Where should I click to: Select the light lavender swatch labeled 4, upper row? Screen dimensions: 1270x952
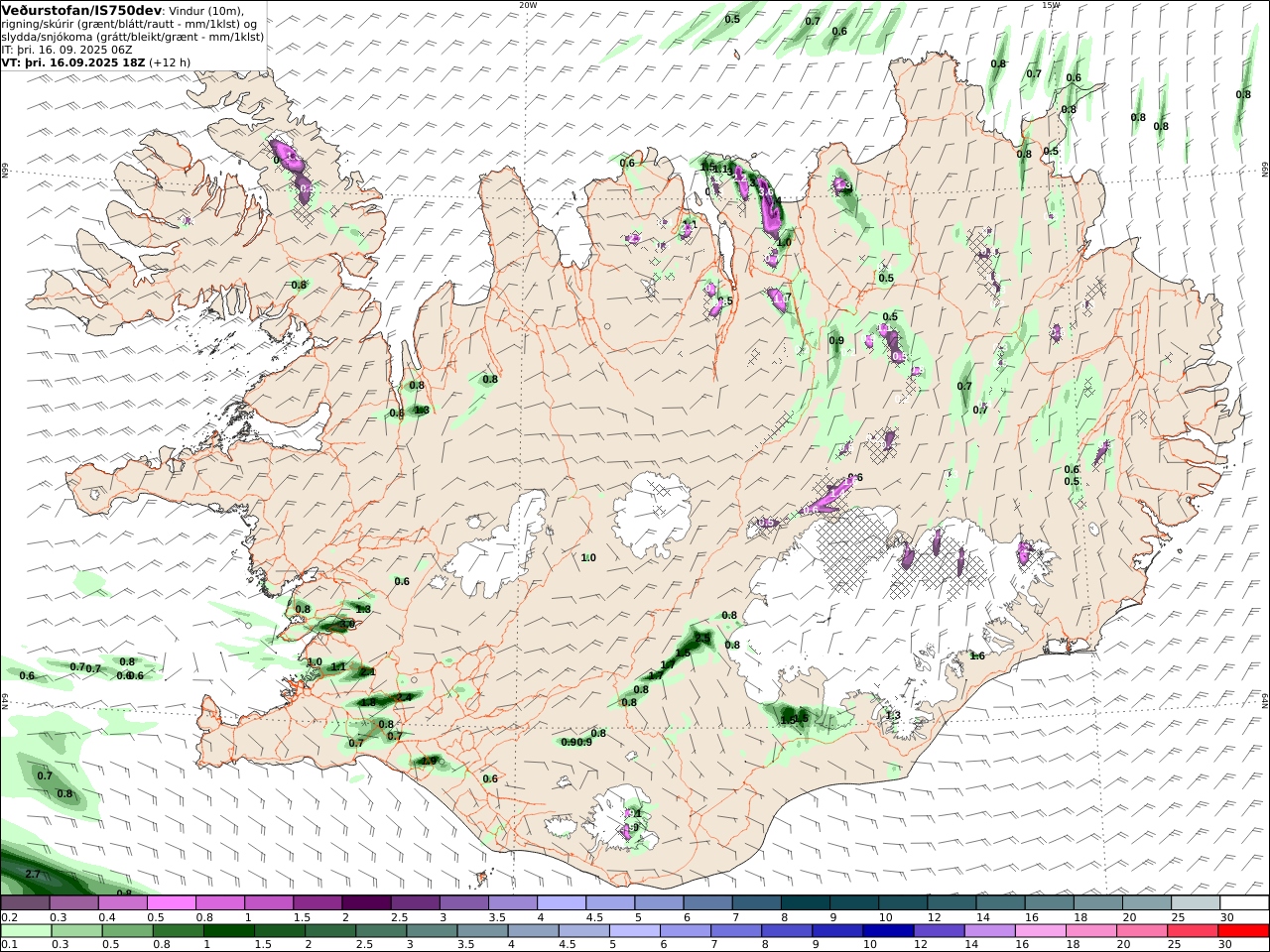[560, 903]
